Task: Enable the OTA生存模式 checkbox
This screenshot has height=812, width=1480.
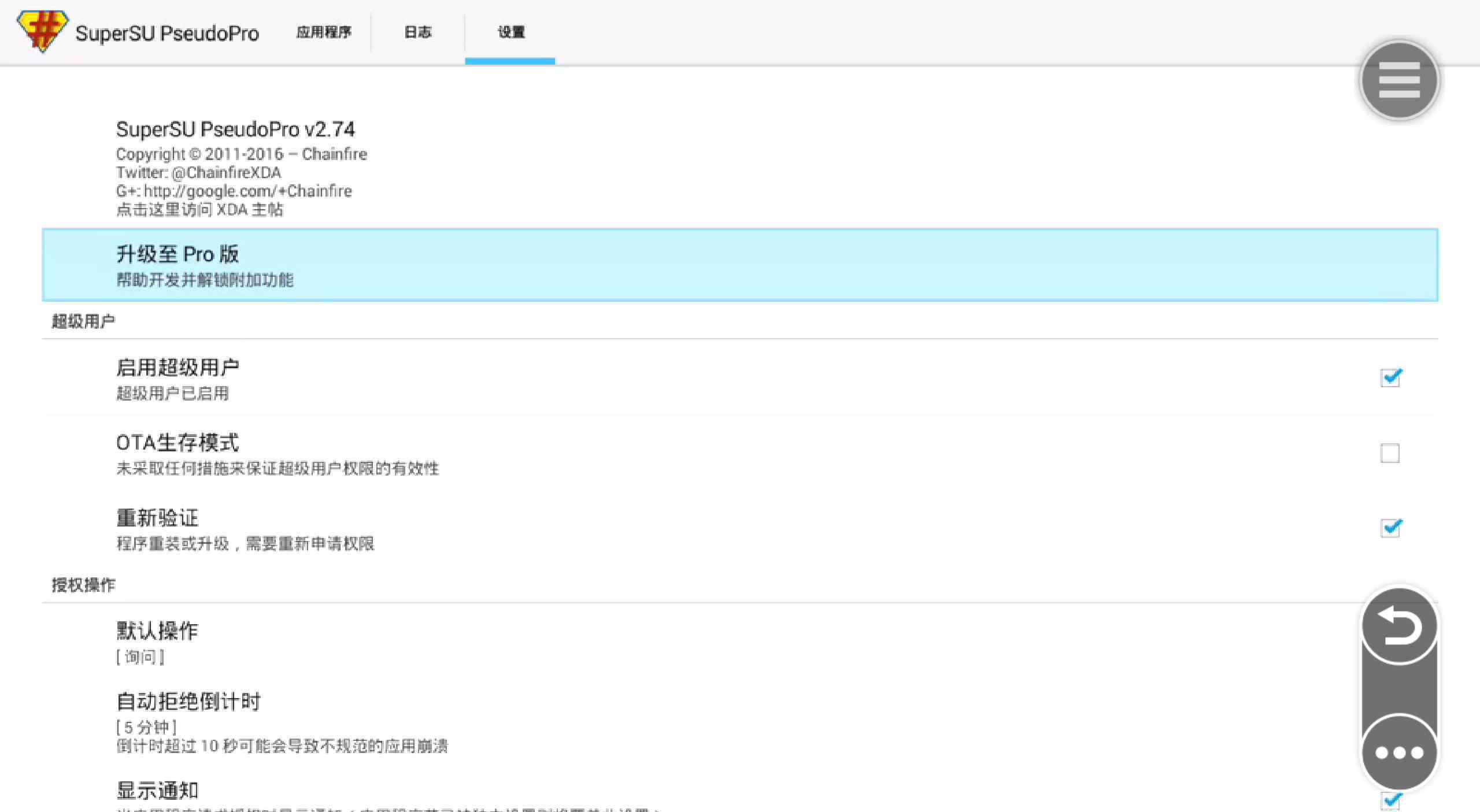Action: 1390,453
